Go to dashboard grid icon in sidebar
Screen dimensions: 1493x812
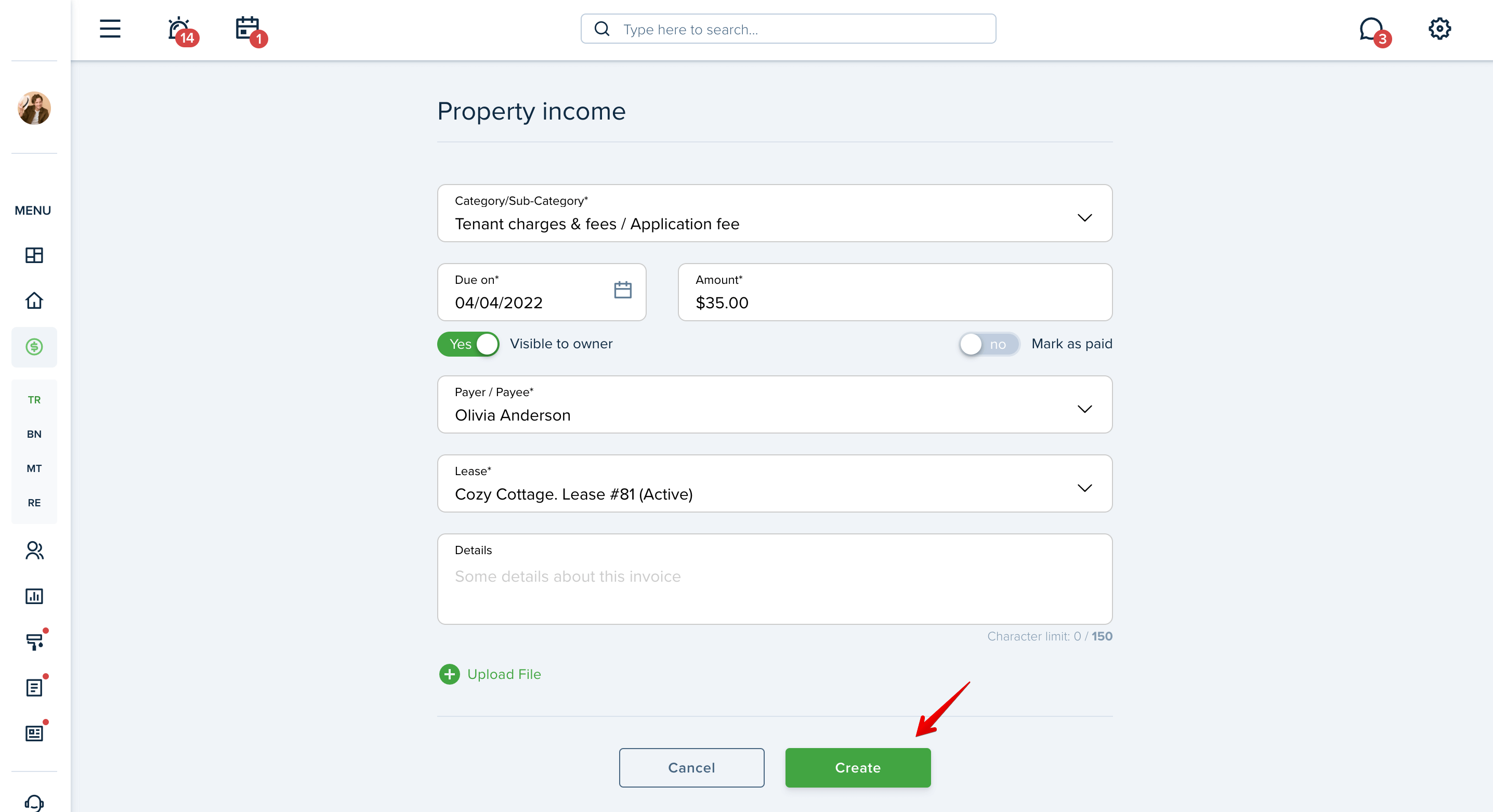(x=34, y=255)
